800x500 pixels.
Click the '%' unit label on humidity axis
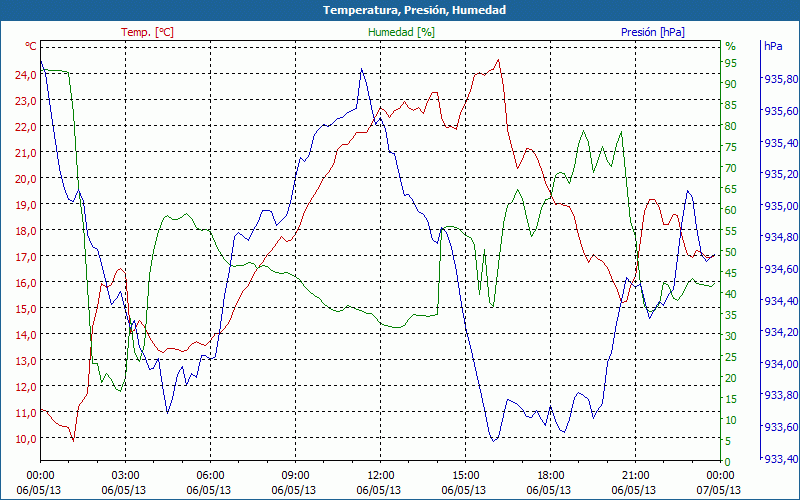tap(731, 46)
